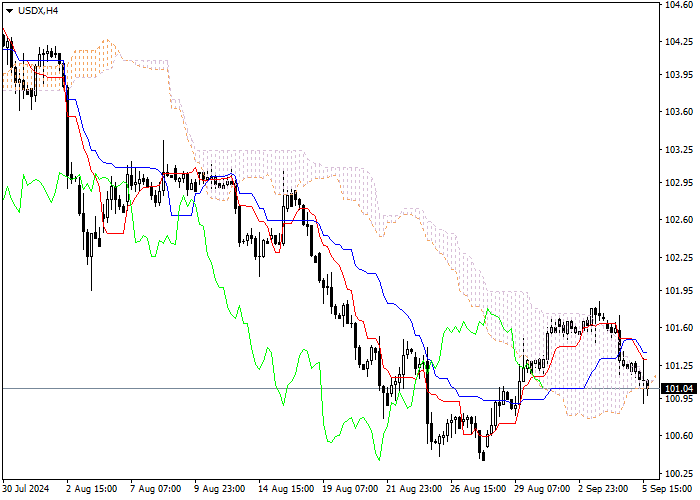
Task: Click the 9 Aug 23:00 time label
Action: point(220,488)
